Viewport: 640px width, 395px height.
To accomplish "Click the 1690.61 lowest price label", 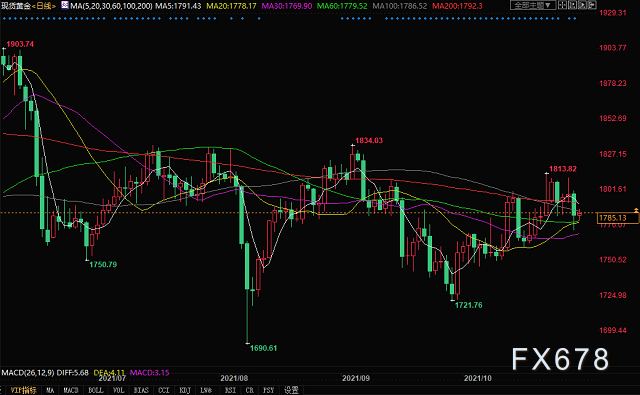I will [x=263, y=348].
